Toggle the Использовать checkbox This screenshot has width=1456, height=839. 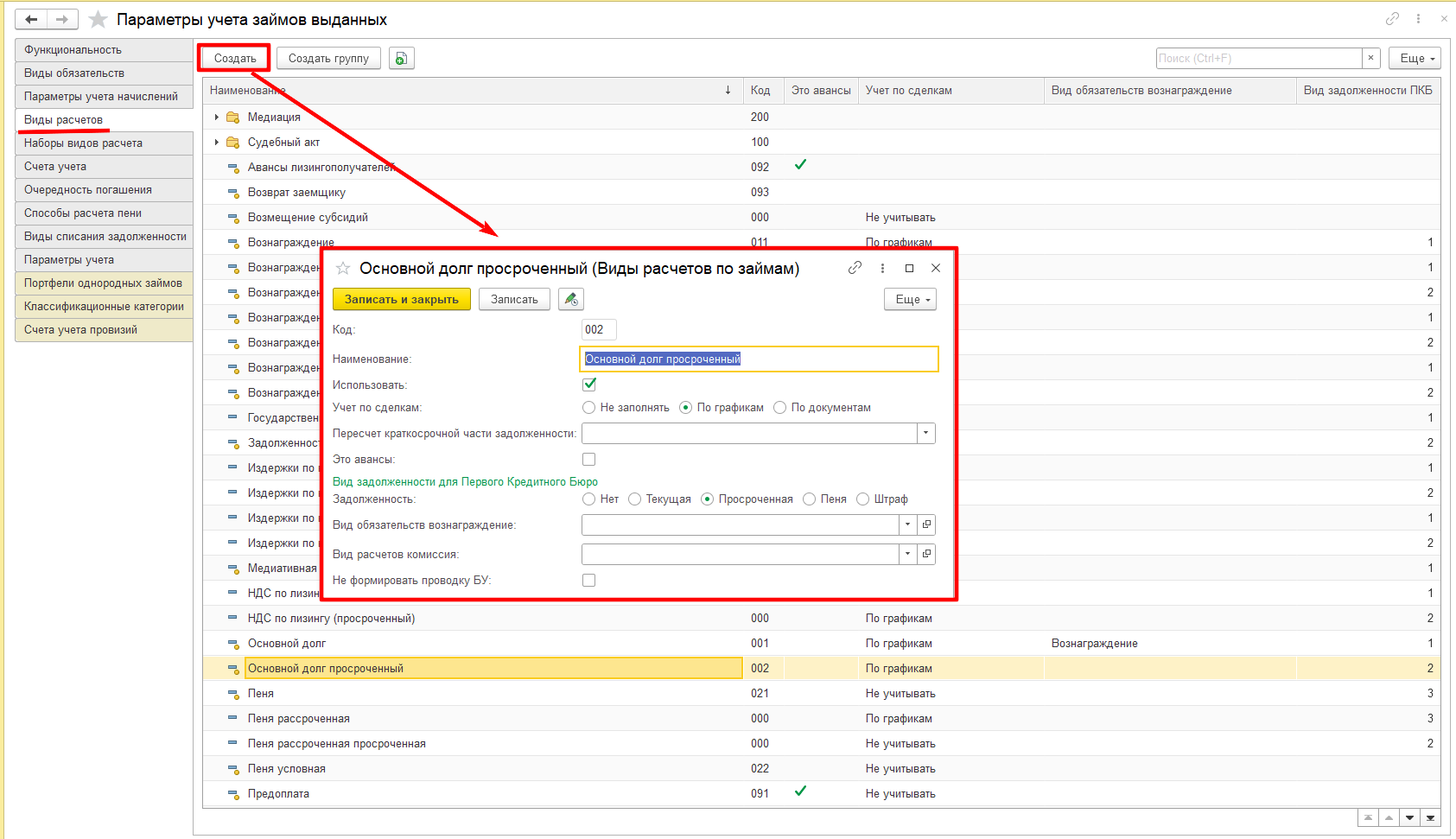click(589, 385)
